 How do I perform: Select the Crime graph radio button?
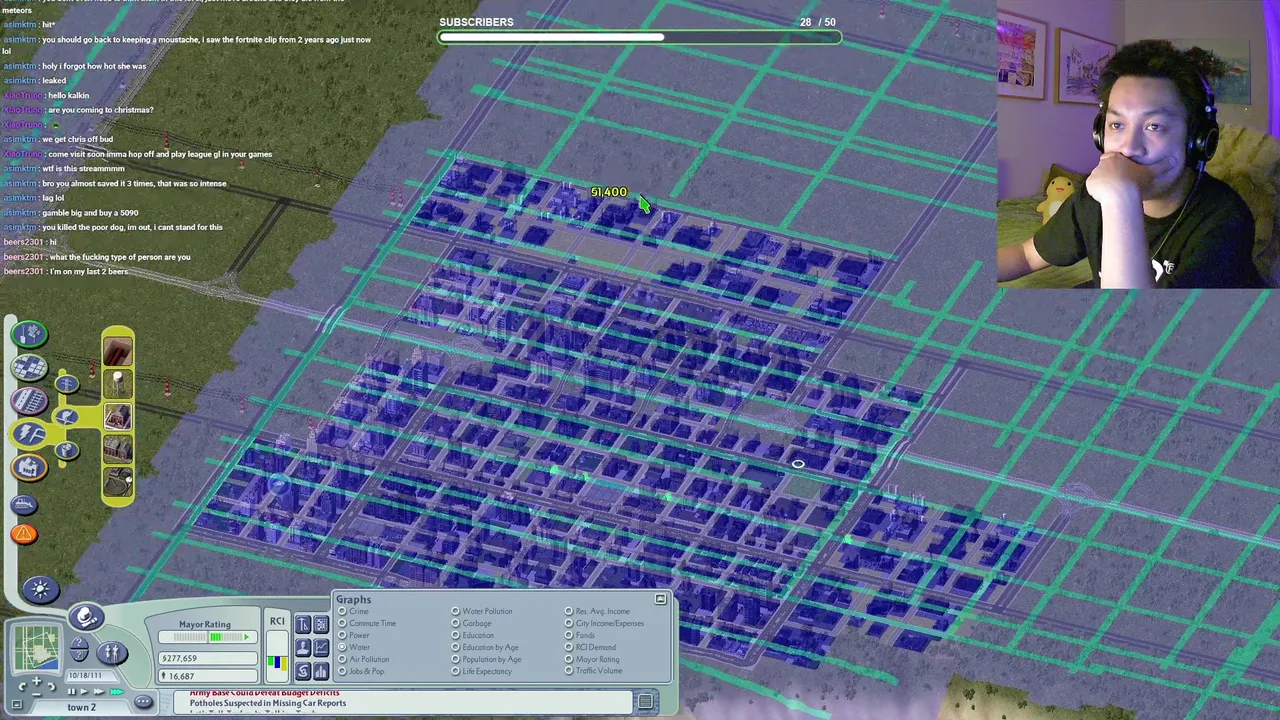coord(342,611)
